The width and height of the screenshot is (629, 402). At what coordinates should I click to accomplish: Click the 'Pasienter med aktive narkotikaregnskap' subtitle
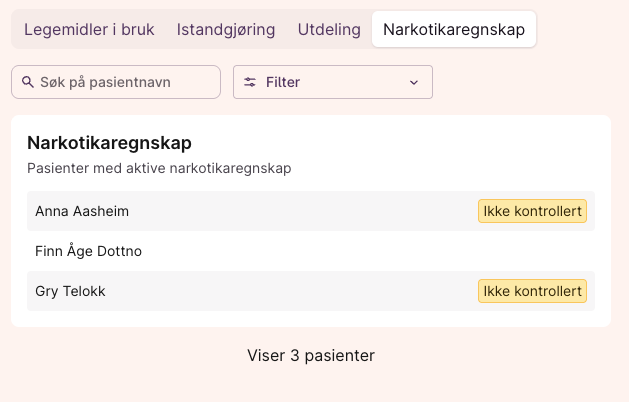[159, 168]
